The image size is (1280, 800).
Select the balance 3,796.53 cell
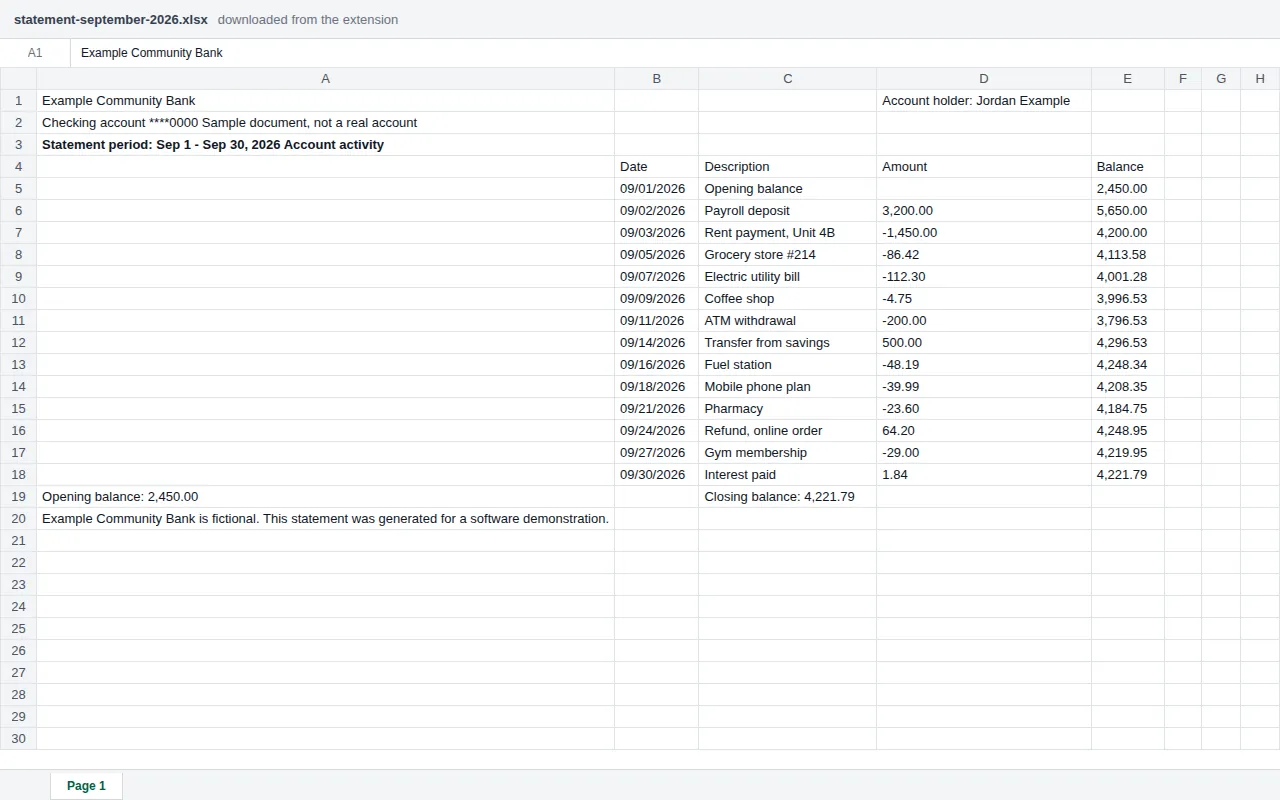1128,321
